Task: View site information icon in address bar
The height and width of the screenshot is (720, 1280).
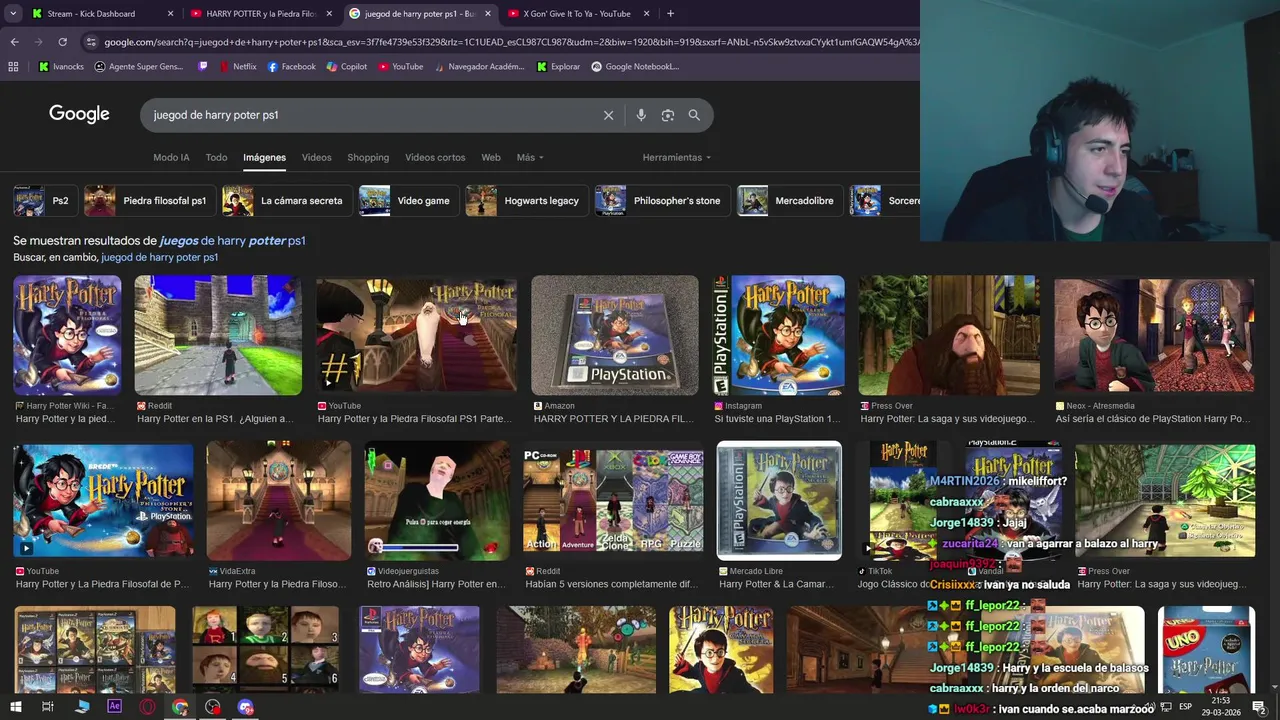Action: pyautogui.click(x=91, y=42)
